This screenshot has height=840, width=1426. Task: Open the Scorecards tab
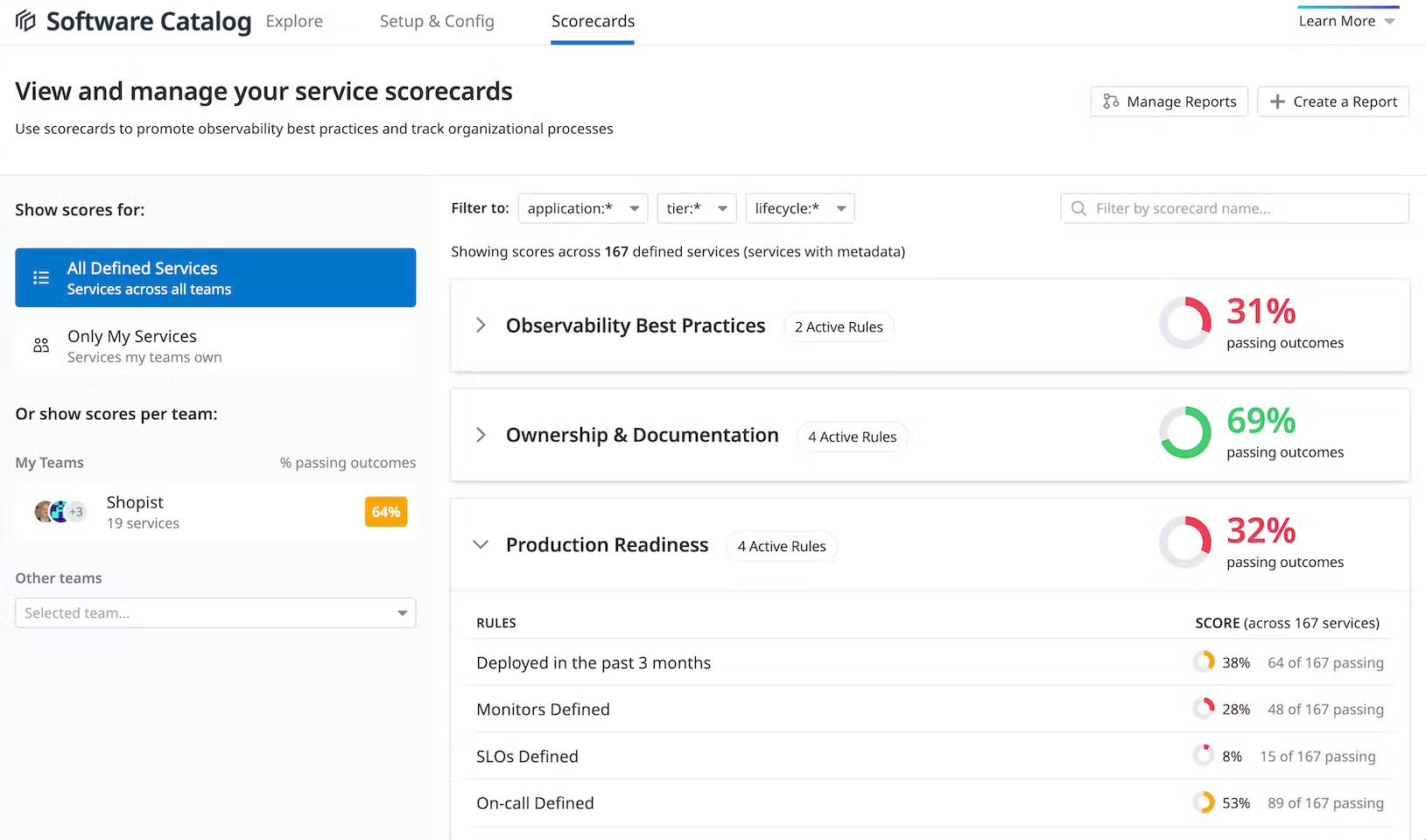pos(593,21)
